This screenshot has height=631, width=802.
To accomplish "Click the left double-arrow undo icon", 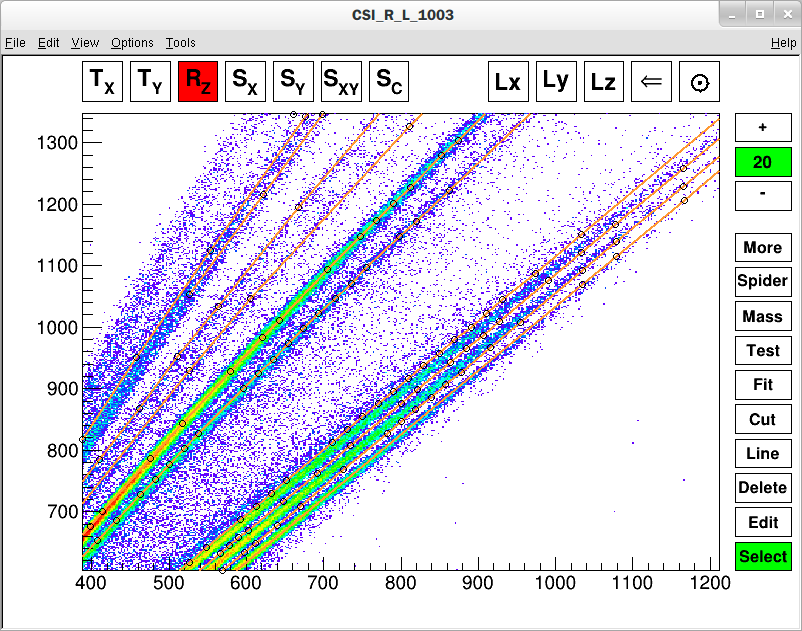I will (652, 82).
